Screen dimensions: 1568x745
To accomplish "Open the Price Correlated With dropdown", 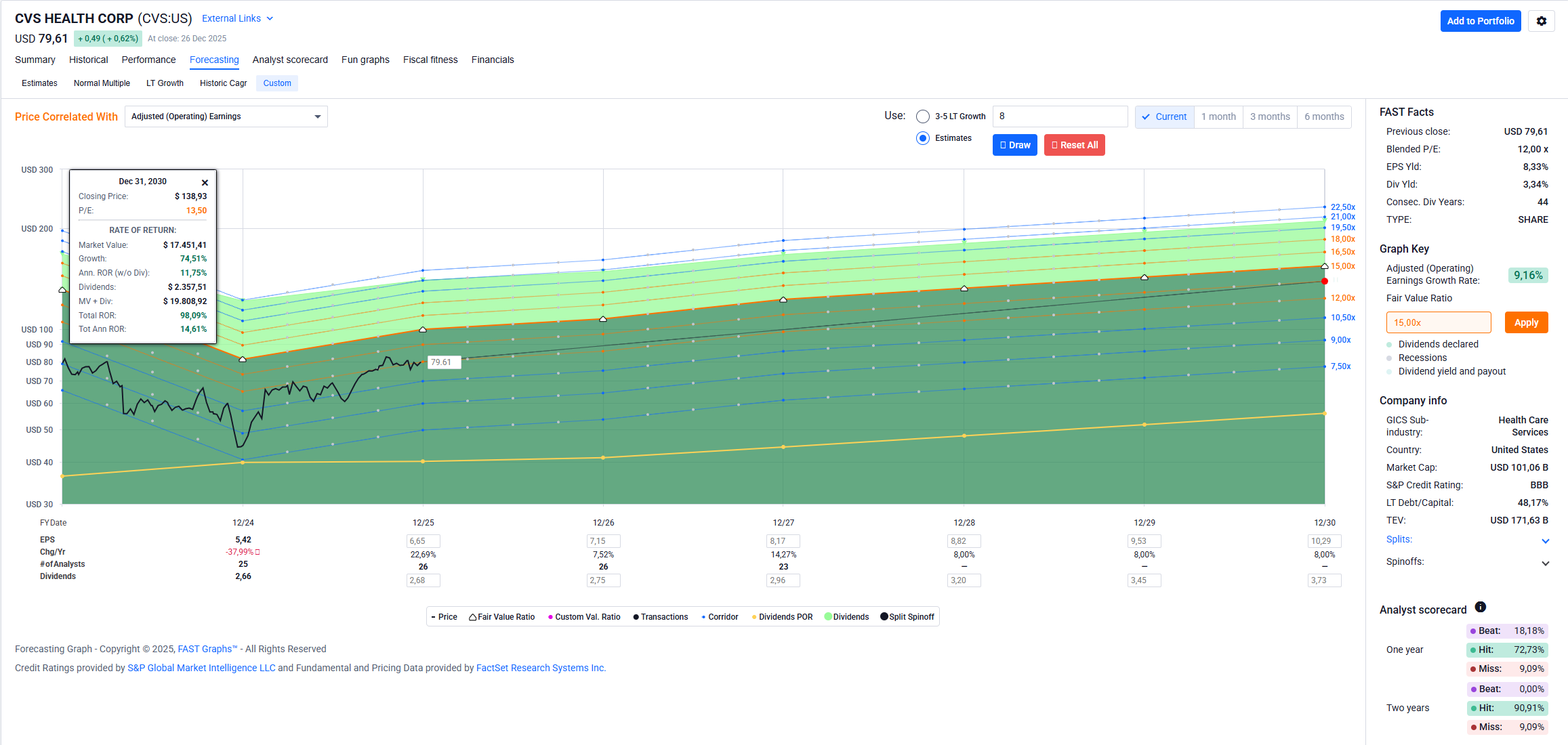I will (x=226, y=116).
